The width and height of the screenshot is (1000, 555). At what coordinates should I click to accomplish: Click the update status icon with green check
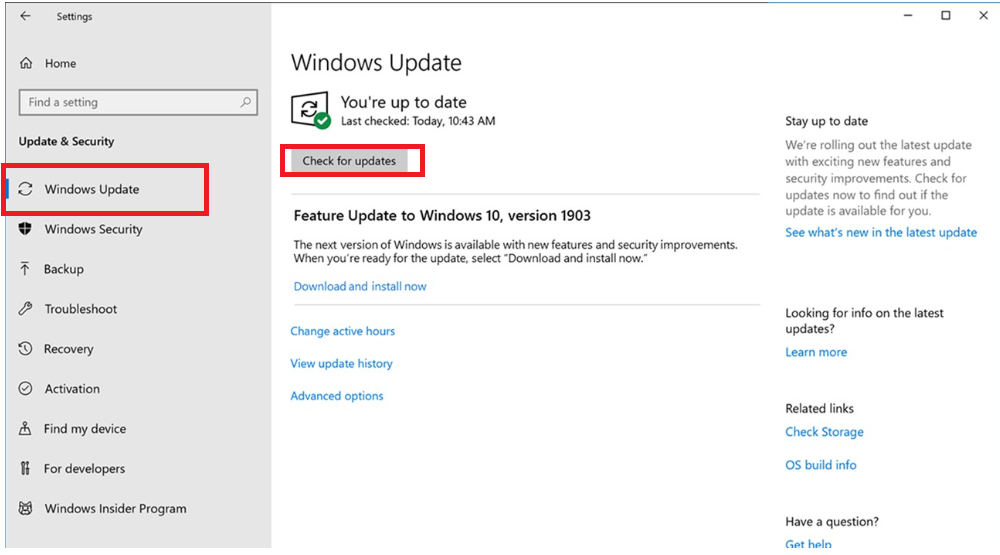click(311, 110)
